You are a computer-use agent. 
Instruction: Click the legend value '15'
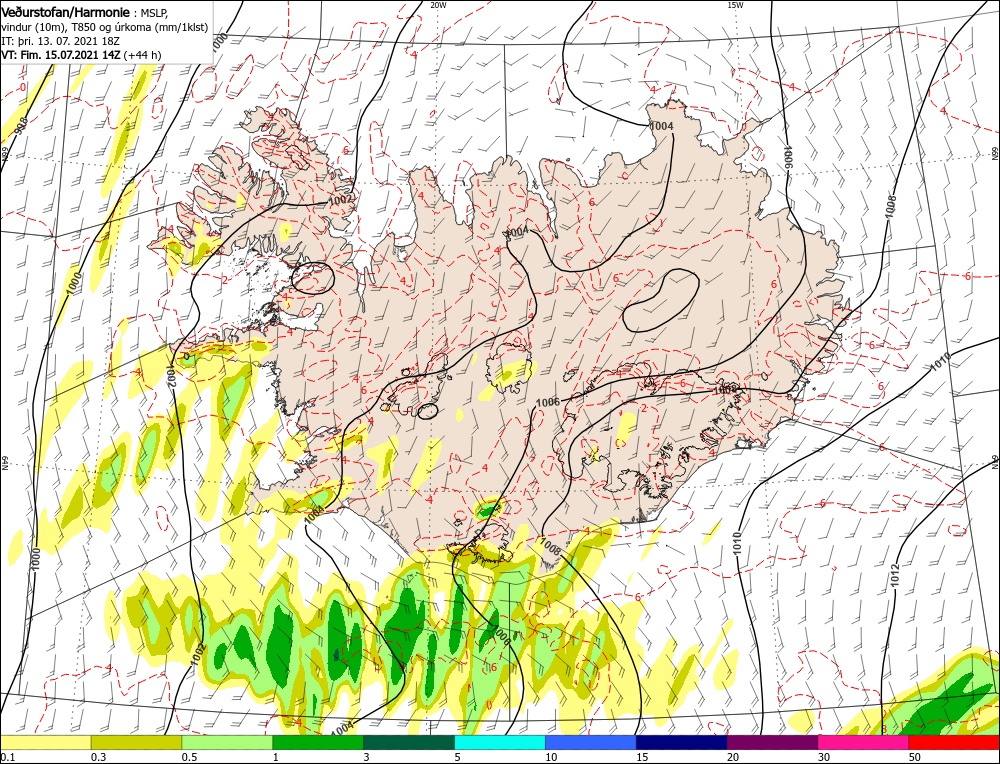coord(642,756)
